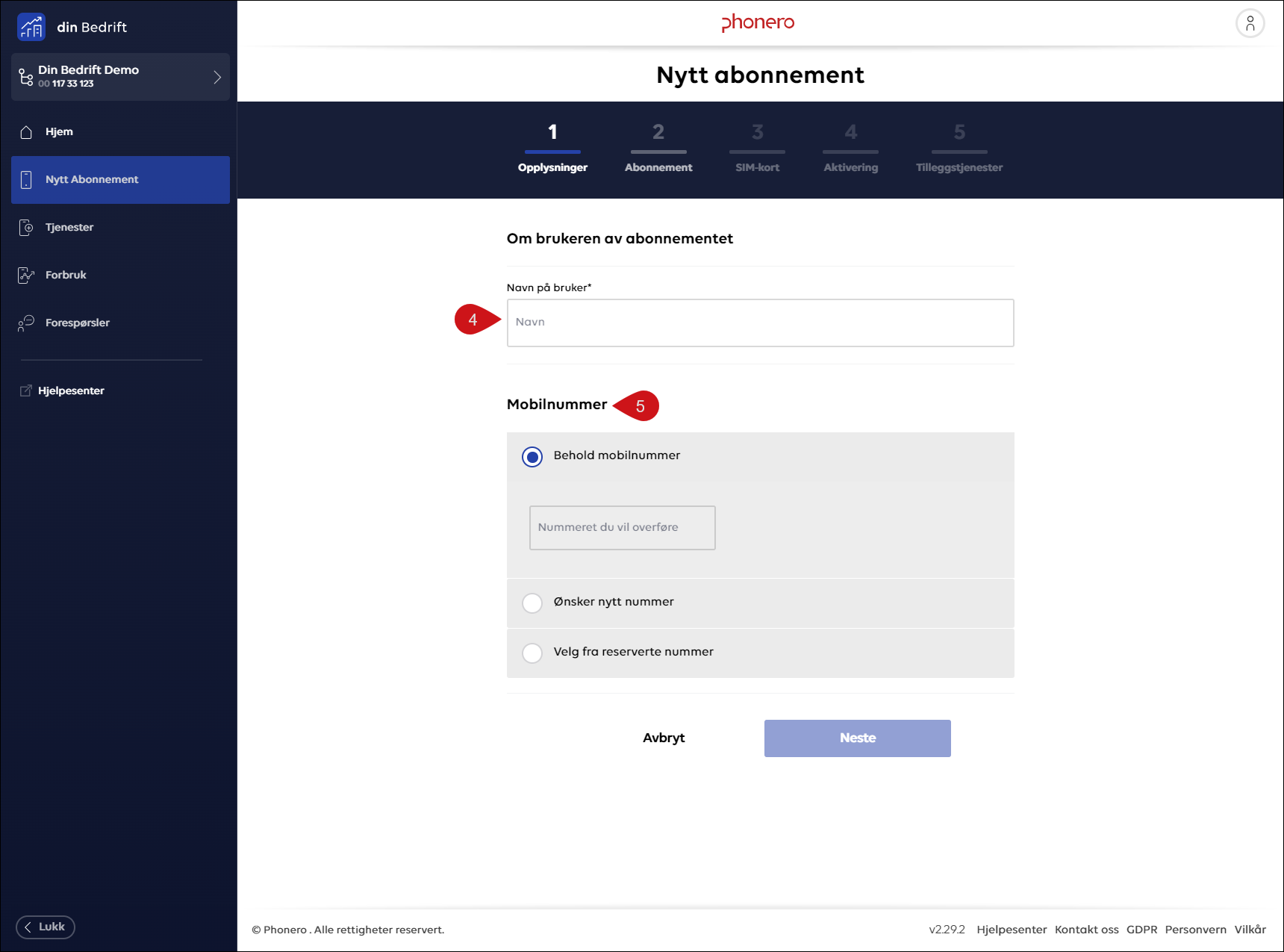Click the Neste button

click(x=857, y=738)
